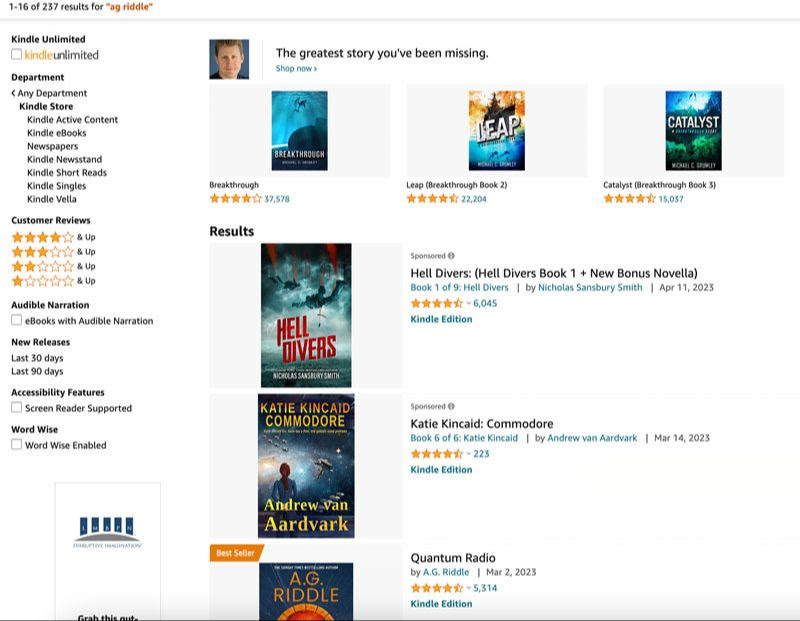Open the Hell Divers book cover
Image resolution: width=800 pixels, height=621 pixels.
pos(306,315)
